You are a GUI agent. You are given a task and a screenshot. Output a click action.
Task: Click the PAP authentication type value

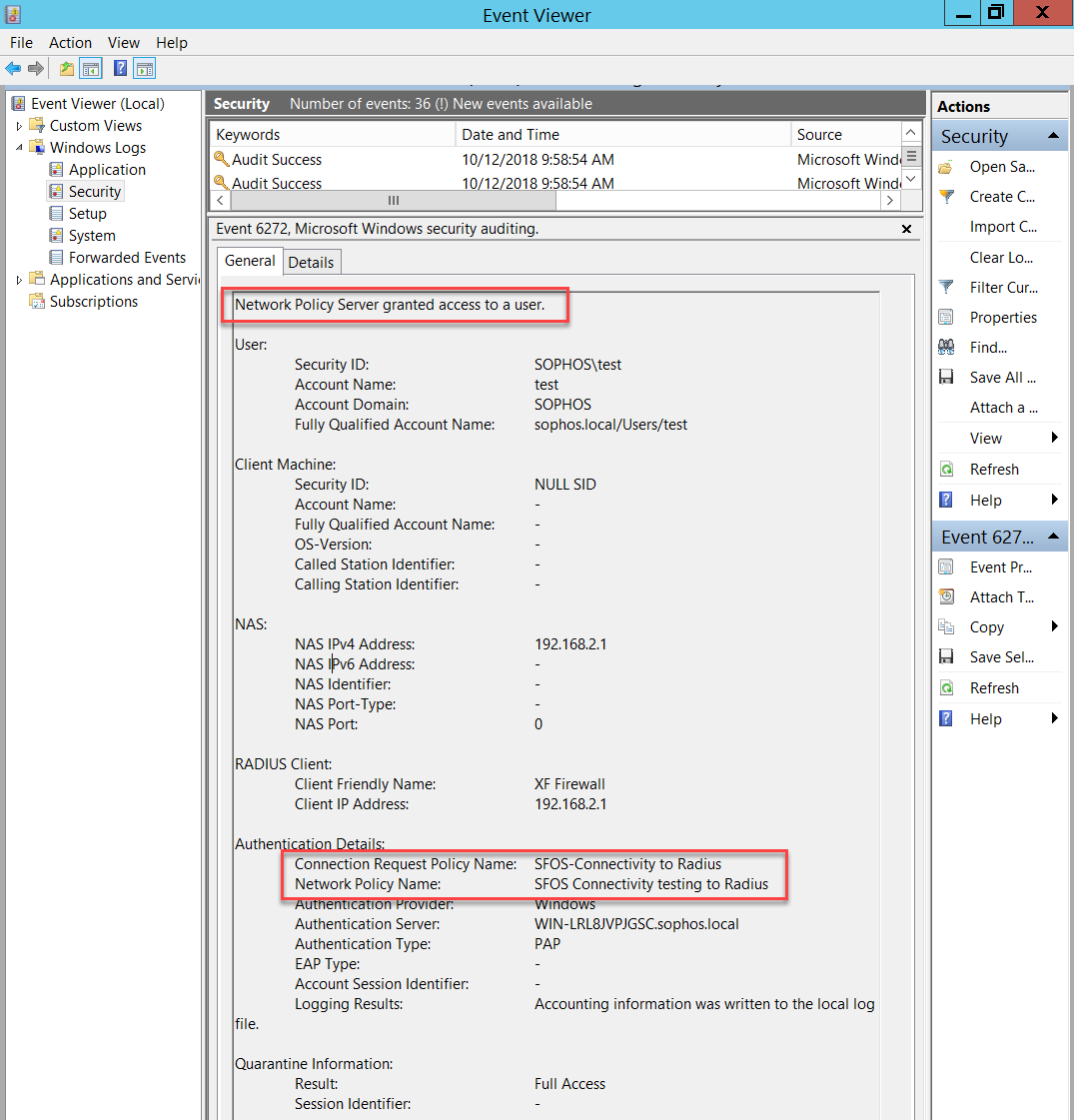point(547,944)
